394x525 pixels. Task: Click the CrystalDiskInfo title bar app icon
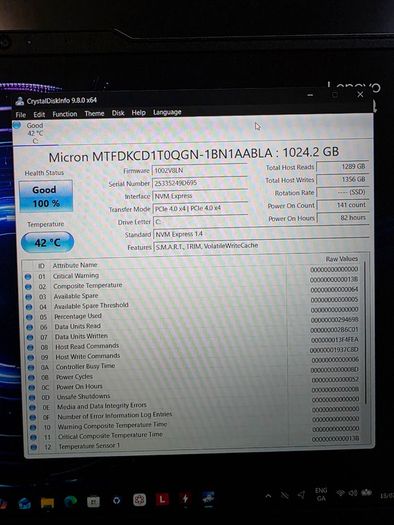point(20,101)
